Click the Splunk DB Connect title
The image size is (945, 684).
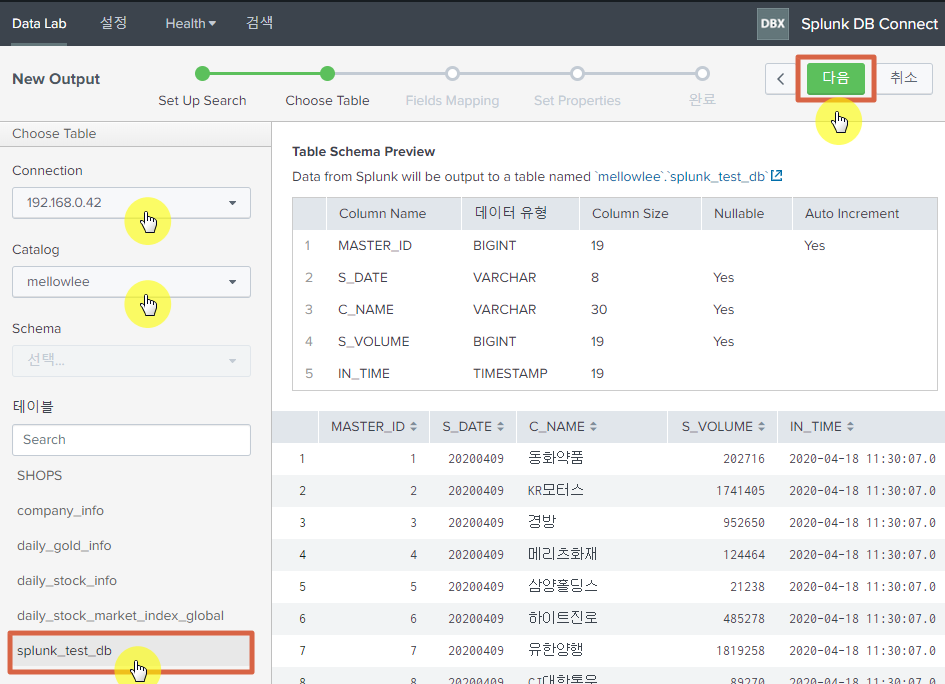coord(869,24)
